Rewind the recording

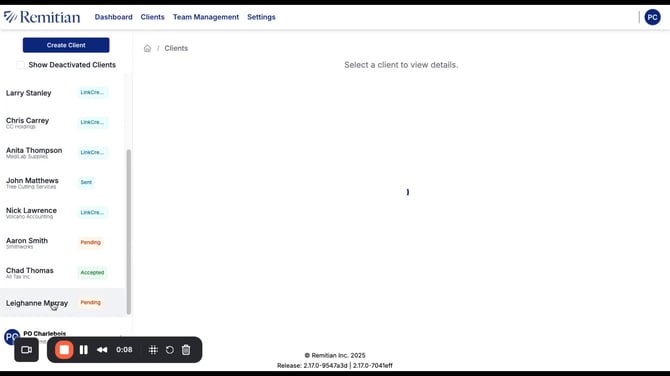(102, 350)
